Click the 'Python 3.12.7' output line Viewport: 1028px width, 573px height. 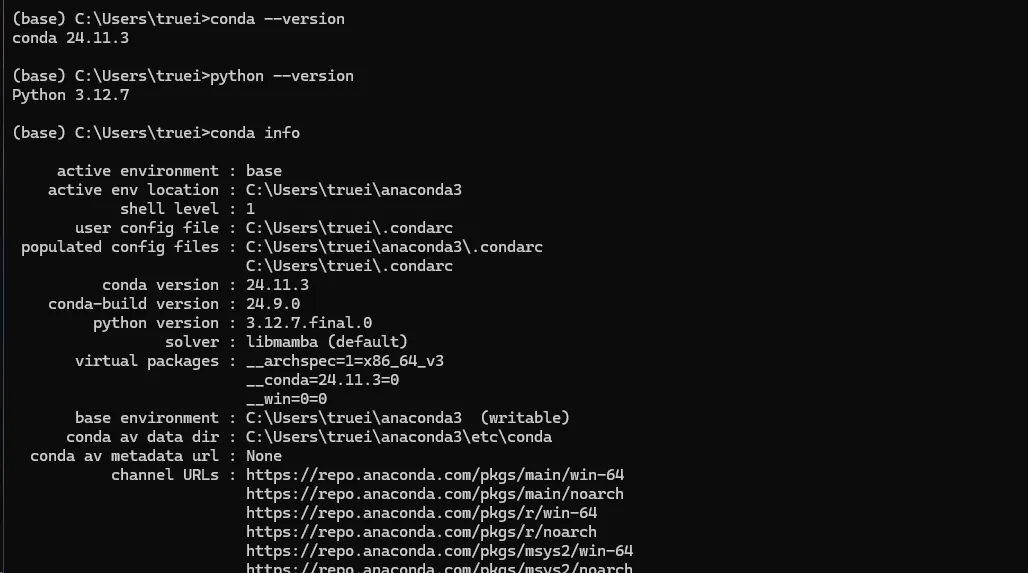[x=71, y=95]
